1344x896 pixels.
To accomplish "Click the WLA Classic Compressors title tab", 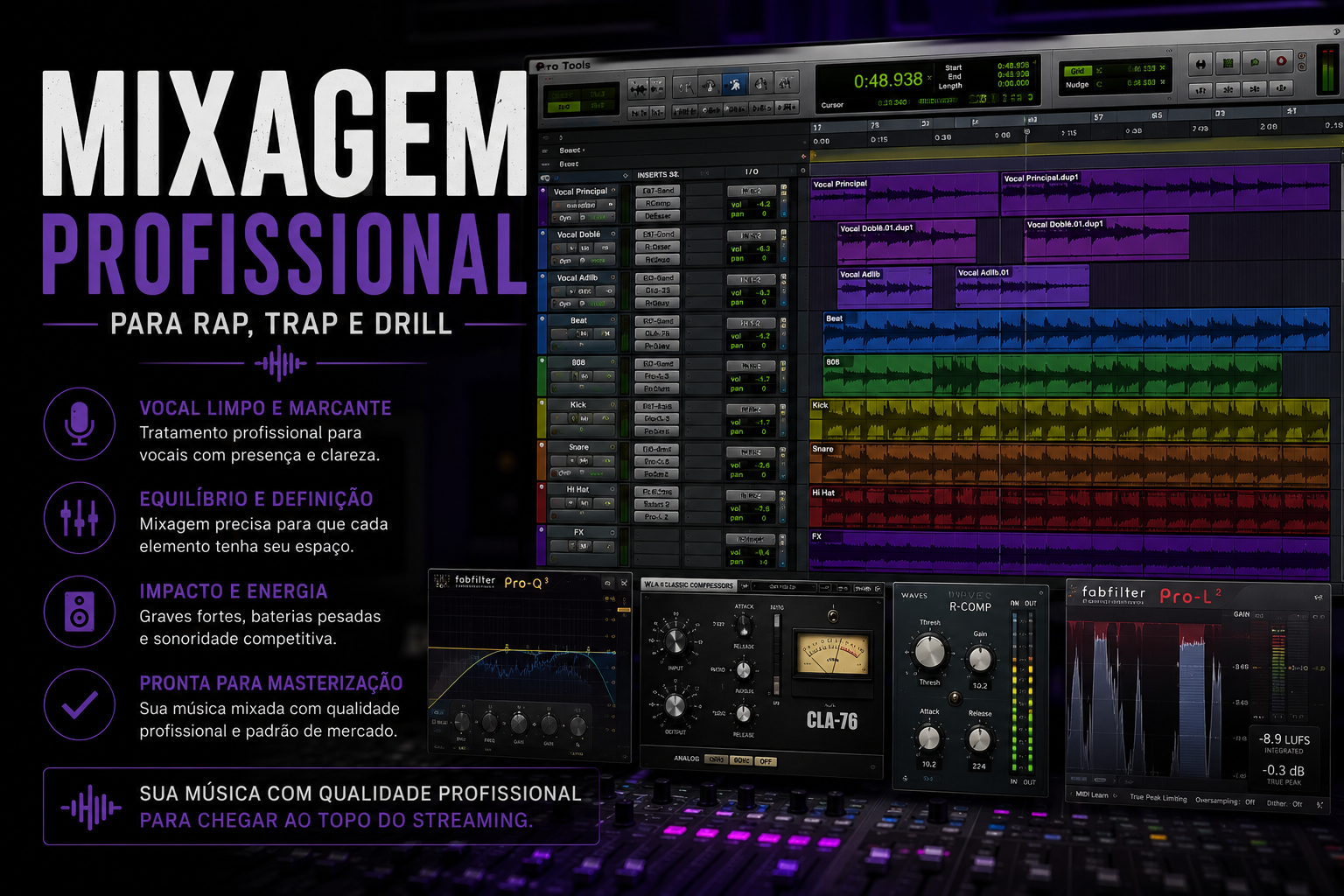I will click(689, 584).
